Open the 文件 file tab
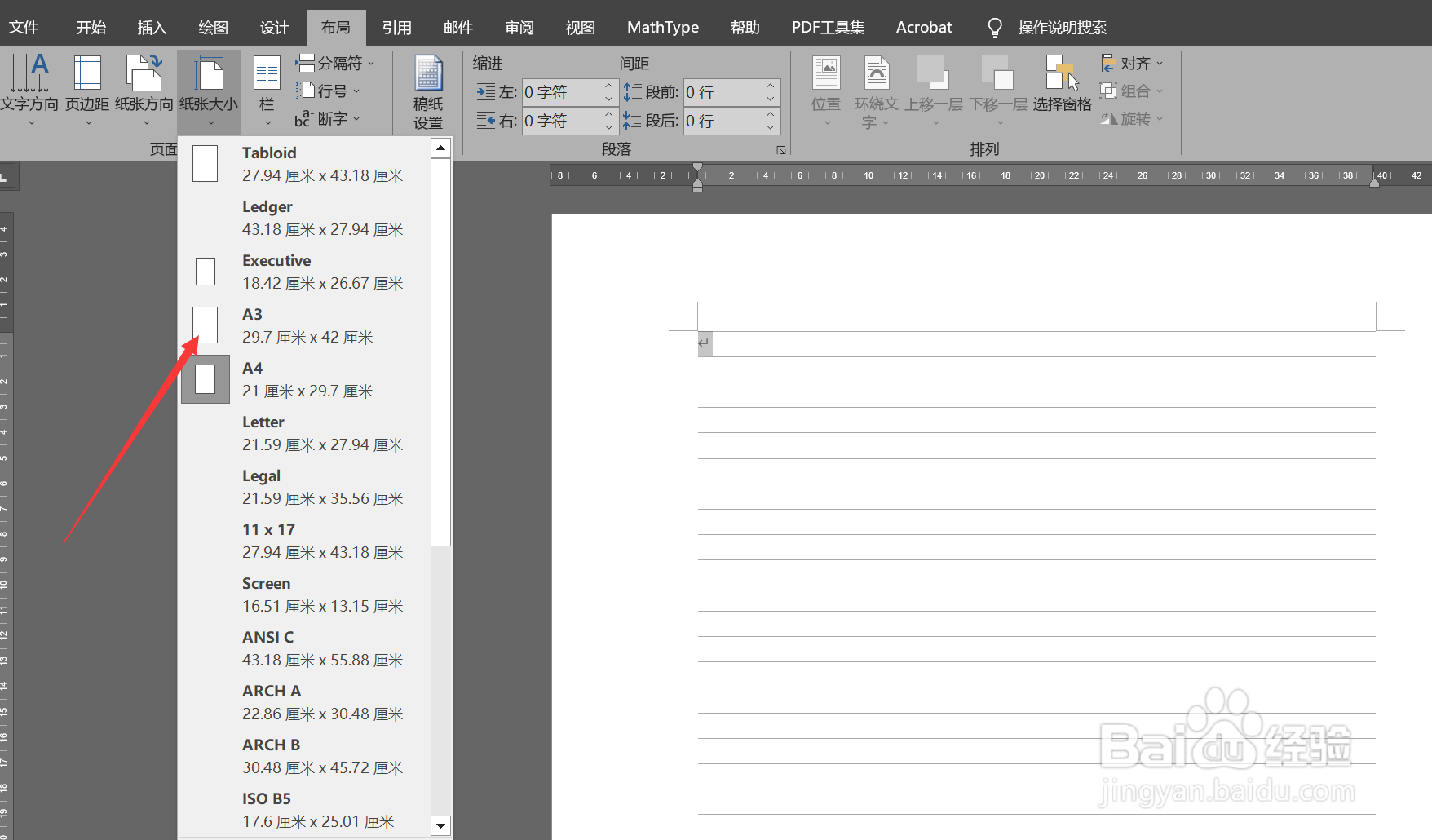Screen dimensions: 1432x840 (x=24, y=28)
